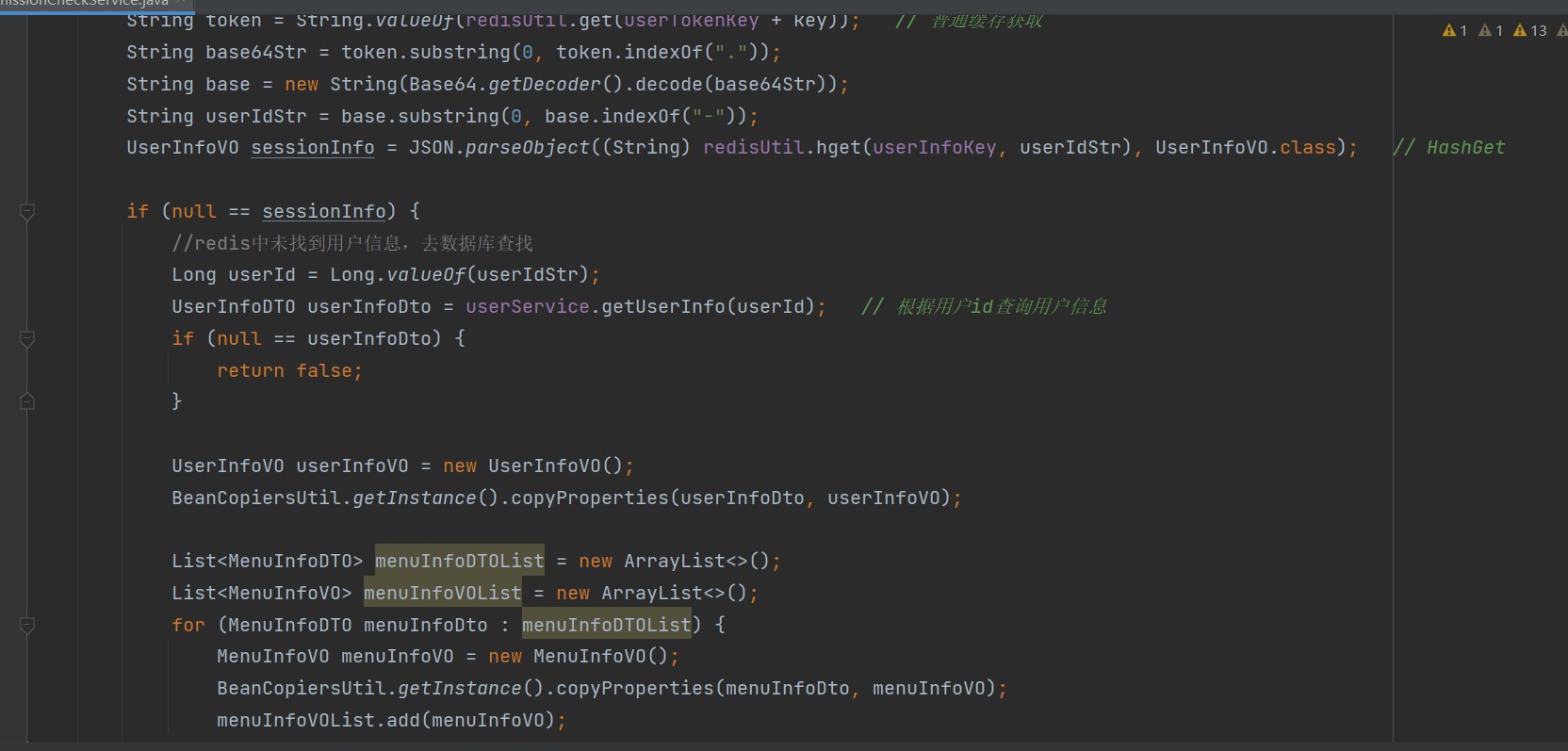Click the 'getDecoder' method call
The image size is (1568, 751).
tap(545, 85)
